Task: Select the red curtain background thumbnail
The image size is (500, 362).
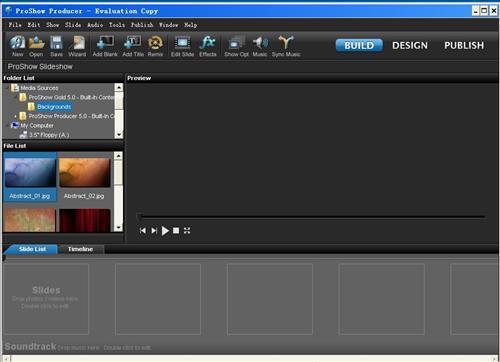Action: point(84,220)
